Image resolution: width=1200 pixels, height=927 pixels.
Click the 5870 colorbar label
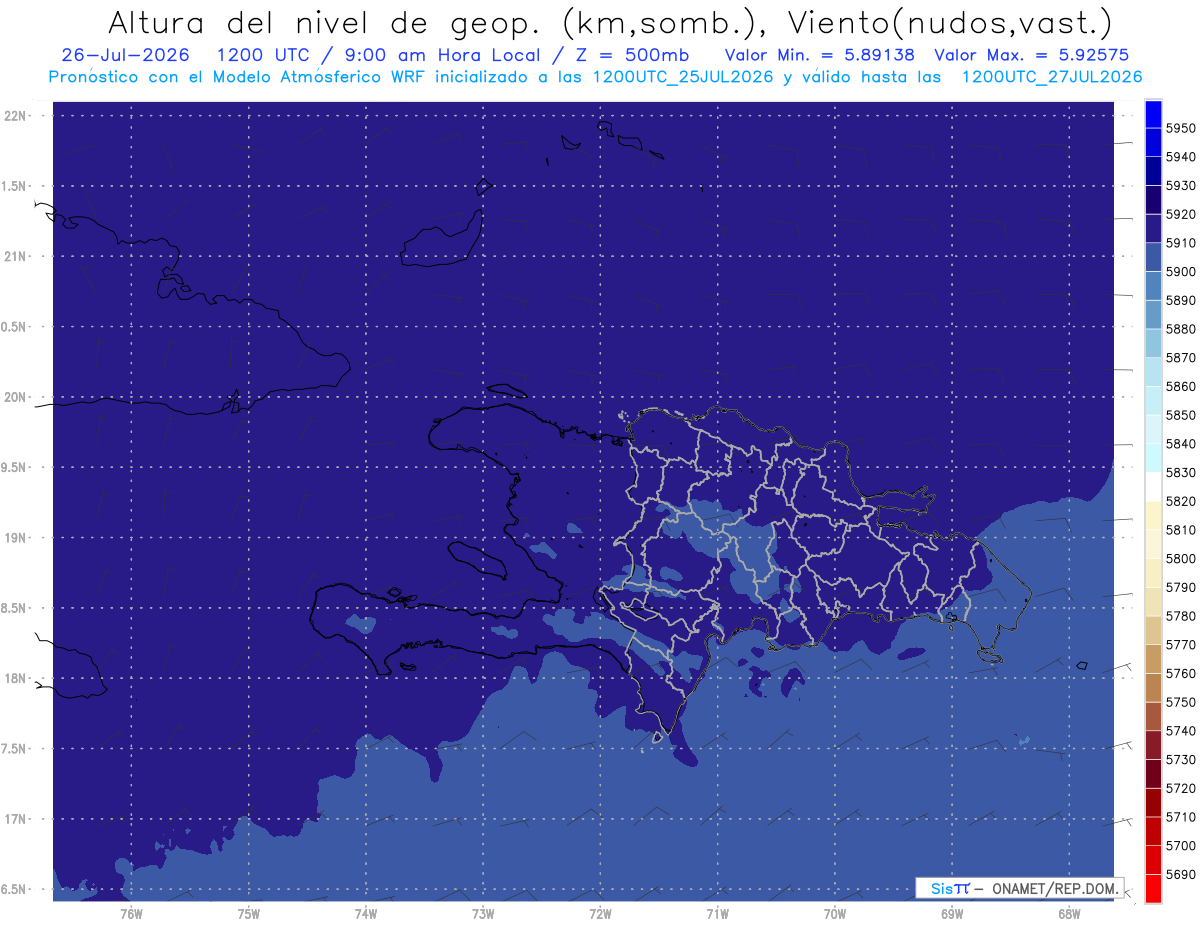click(x=1180, y=358)
